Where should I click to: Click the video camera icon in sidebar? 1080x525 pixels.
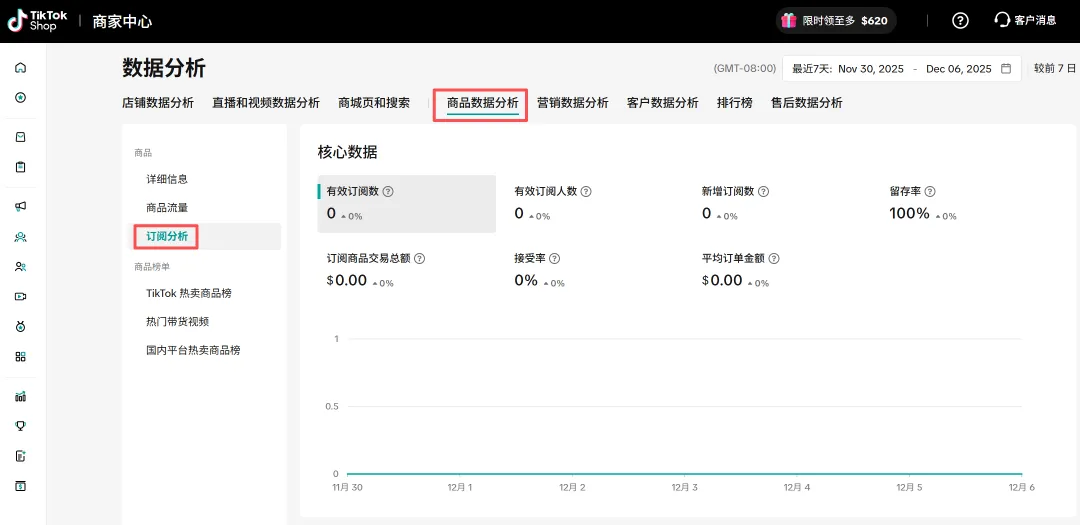(x=20, y=297)
